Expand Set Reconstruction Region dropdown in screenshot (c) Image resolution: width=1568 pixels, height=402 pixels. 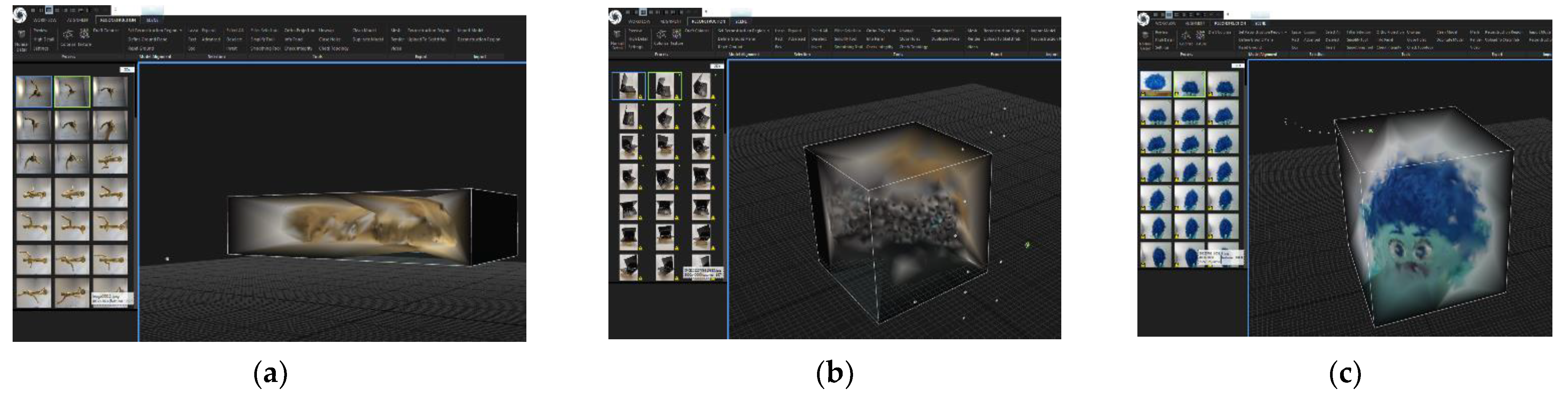[1286, 32]
